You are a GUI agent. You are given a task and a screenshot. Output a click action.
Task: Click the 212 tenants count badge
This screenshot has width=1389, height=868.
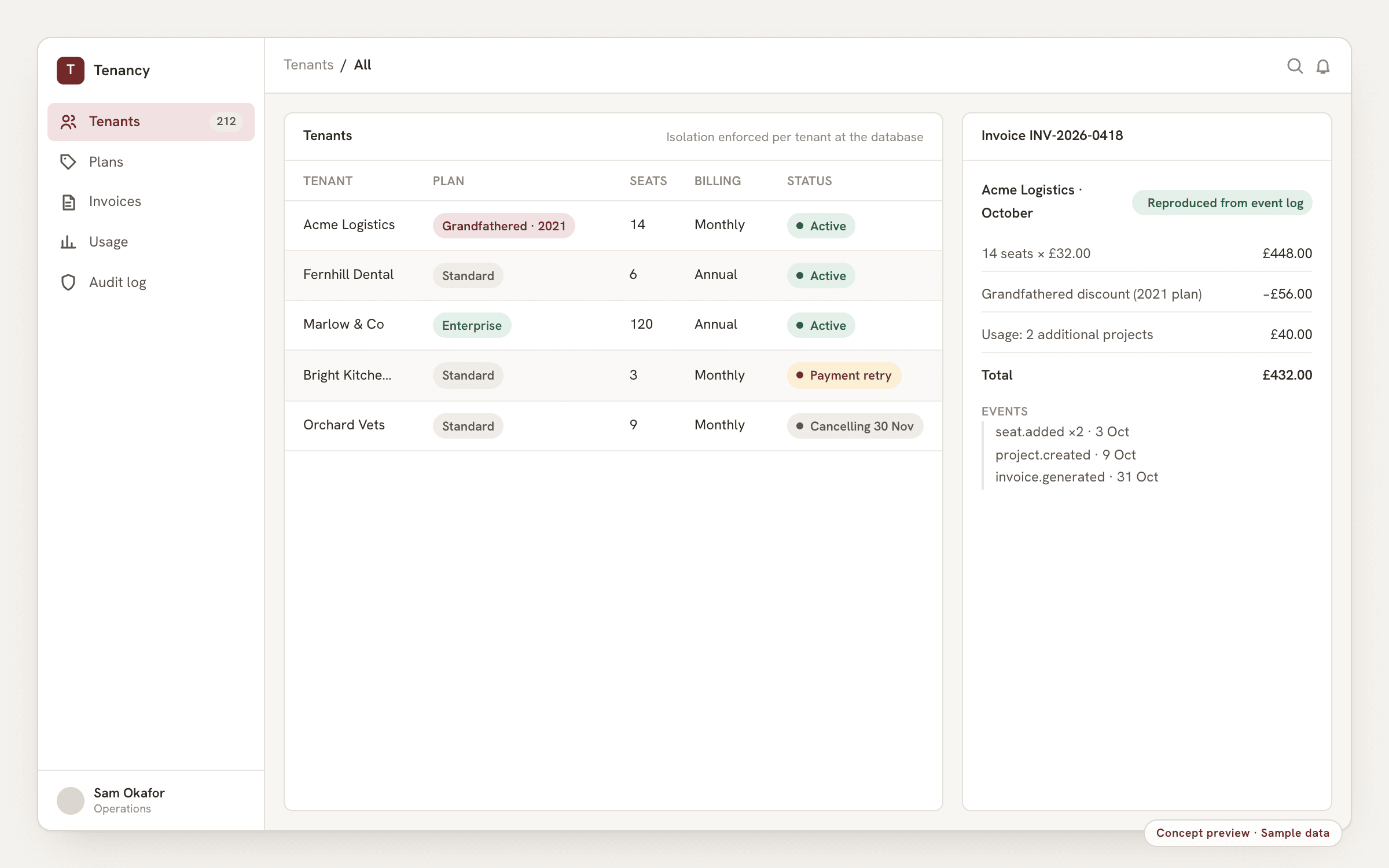226,122
